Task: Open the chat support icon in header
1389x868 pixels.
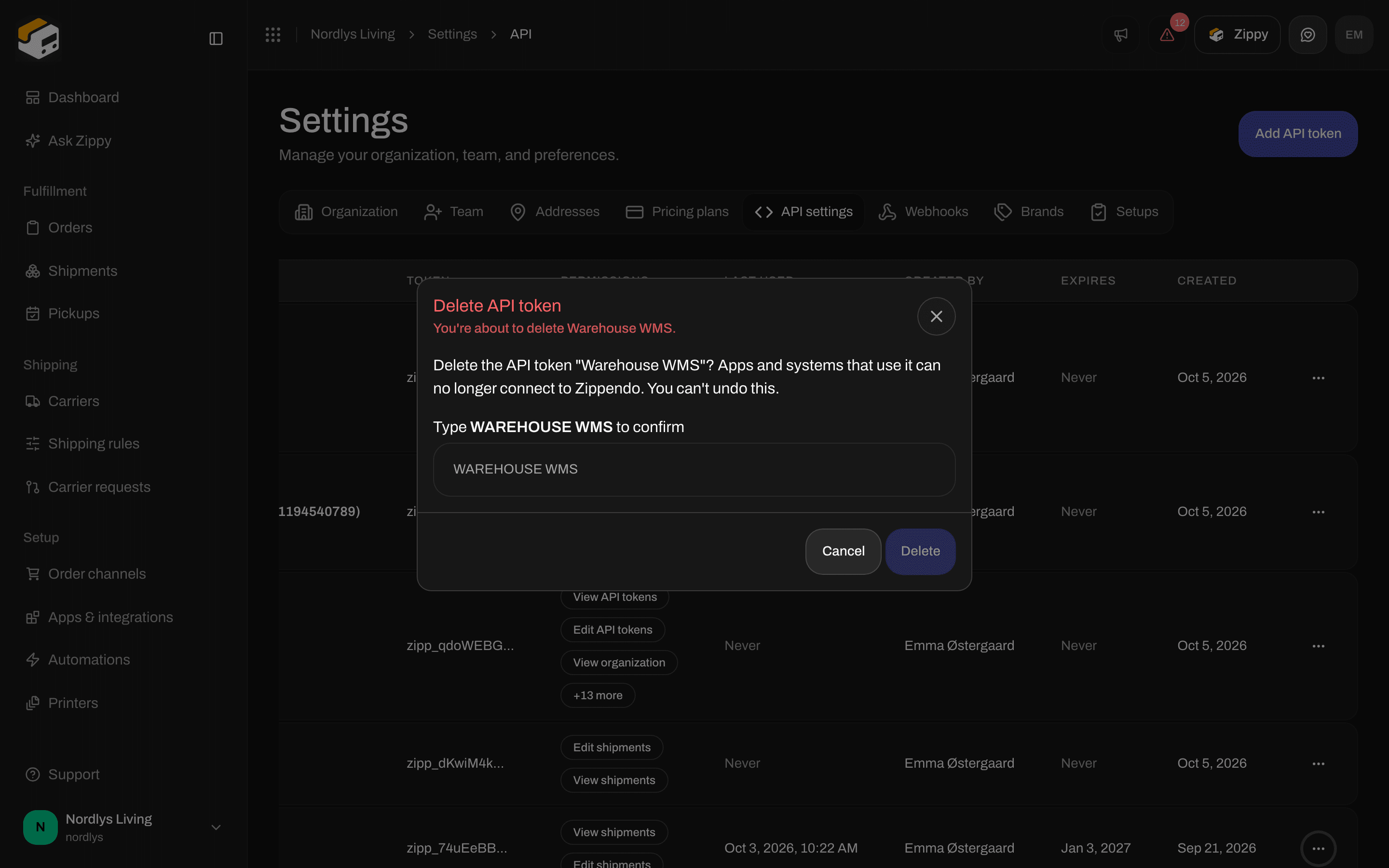Action: (x=1307, y=35)
